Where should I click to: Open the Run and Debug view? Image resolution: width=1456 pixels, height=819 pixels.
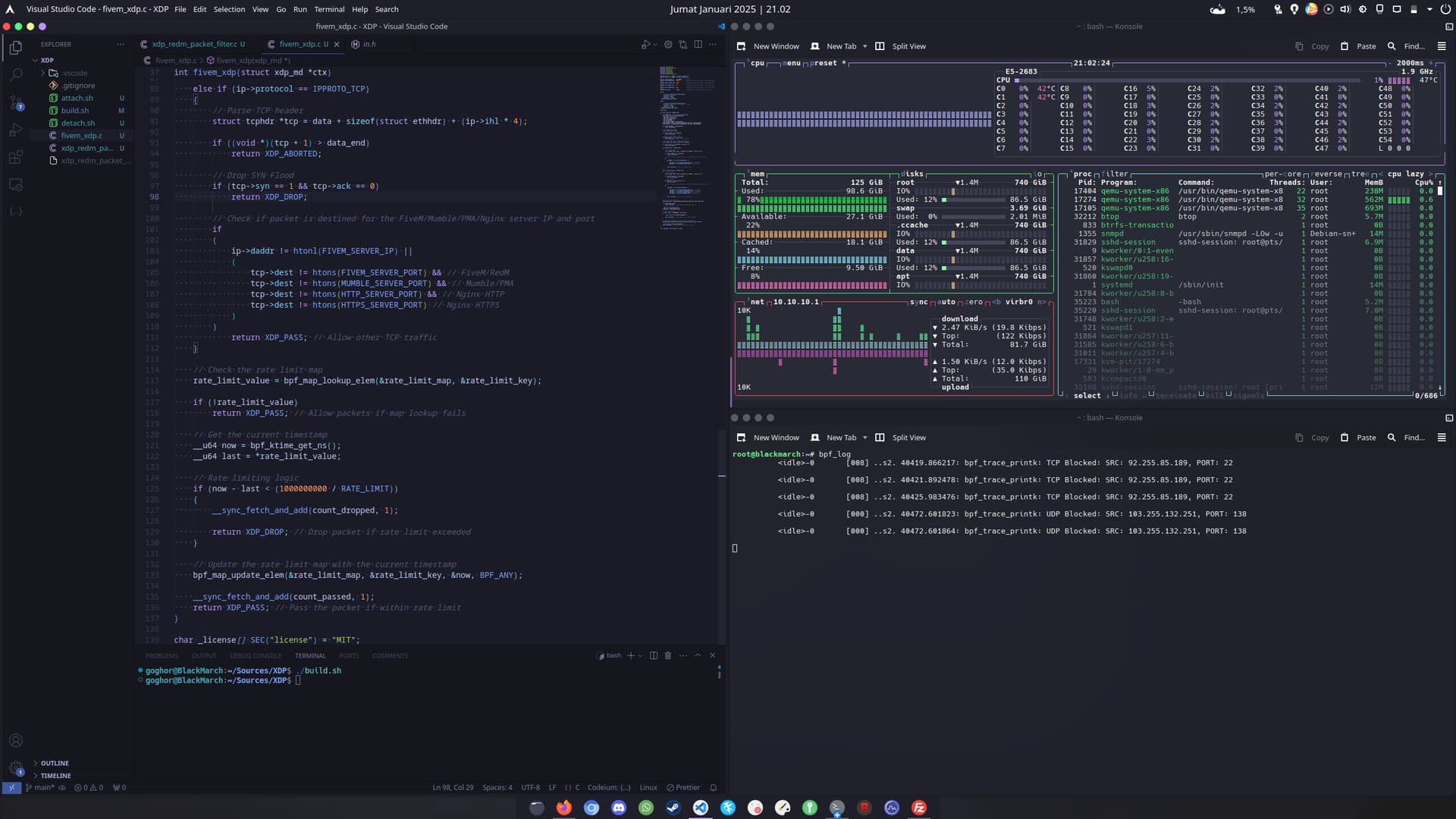click(x=16, y=130)
